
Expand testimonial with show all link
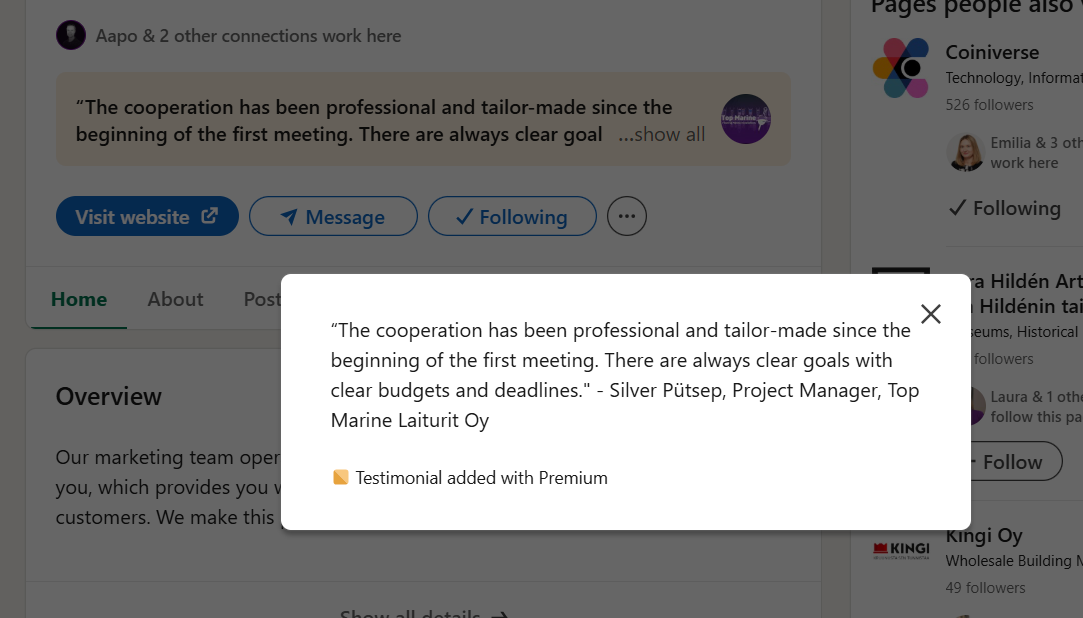662,134
